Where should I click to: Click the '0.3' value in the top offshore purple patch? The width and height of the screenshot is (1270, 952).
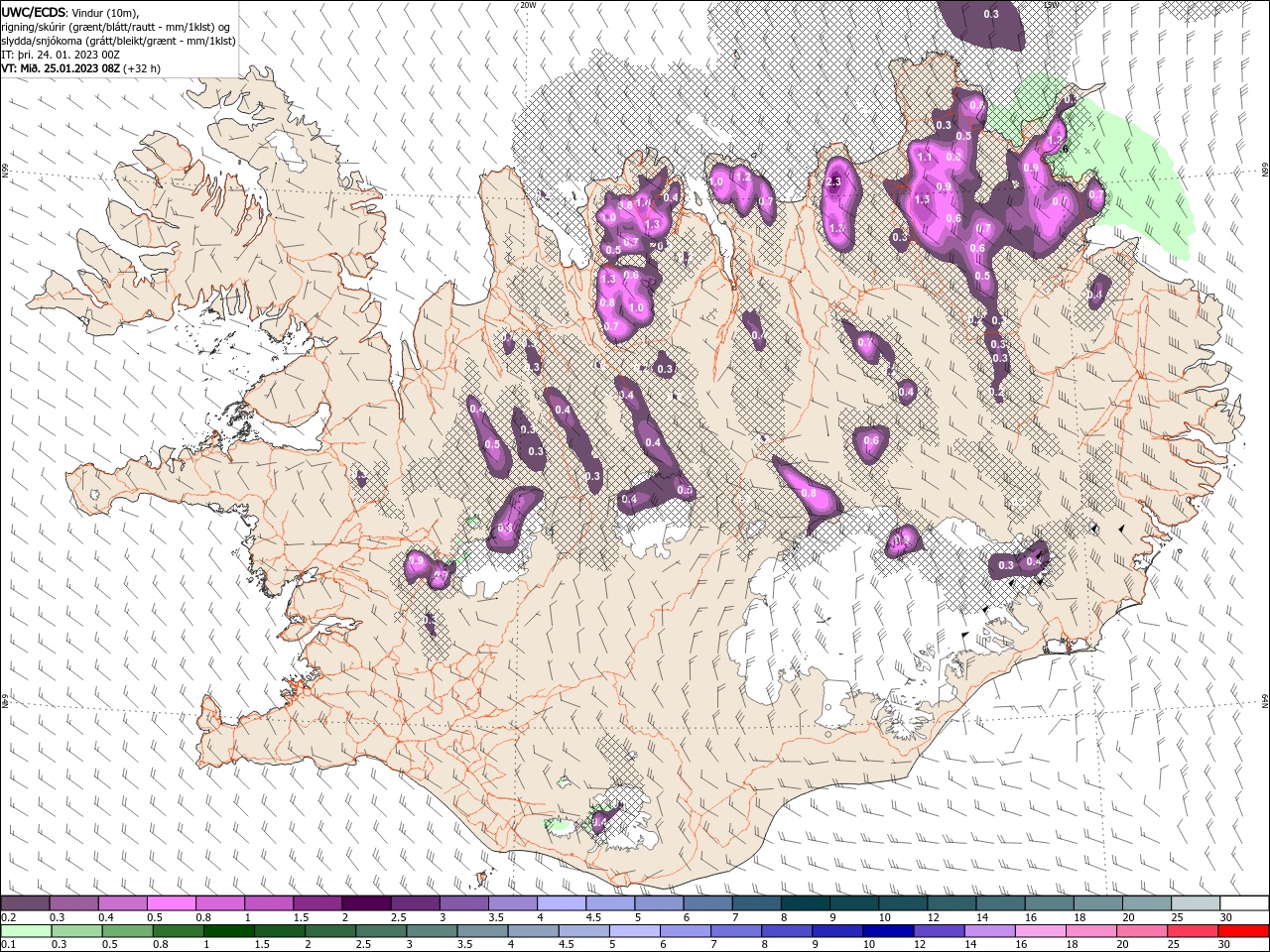(991, 14)
